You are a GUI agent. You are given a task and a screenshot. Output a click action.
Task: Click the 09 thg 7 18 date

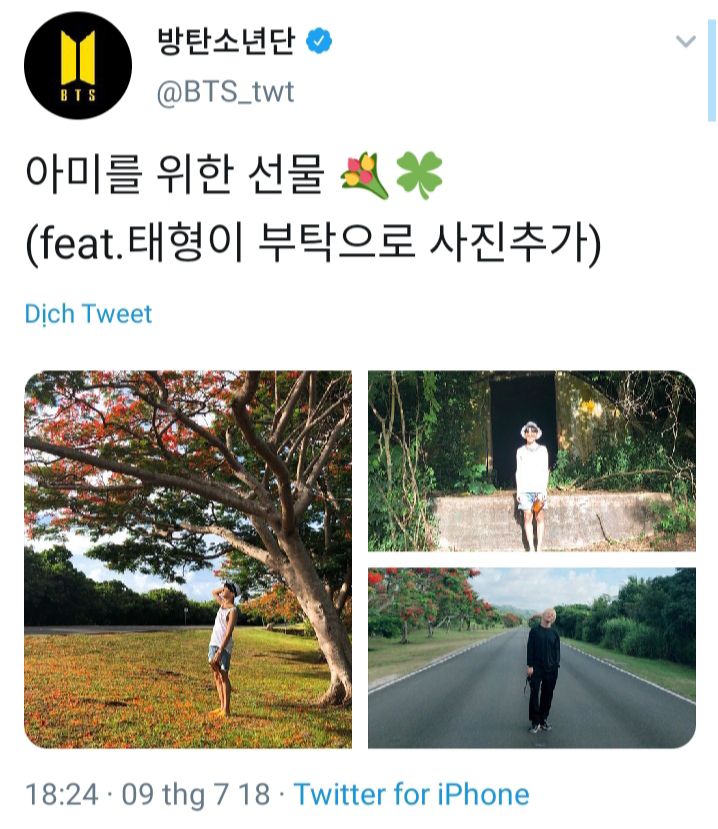(196, 795)
